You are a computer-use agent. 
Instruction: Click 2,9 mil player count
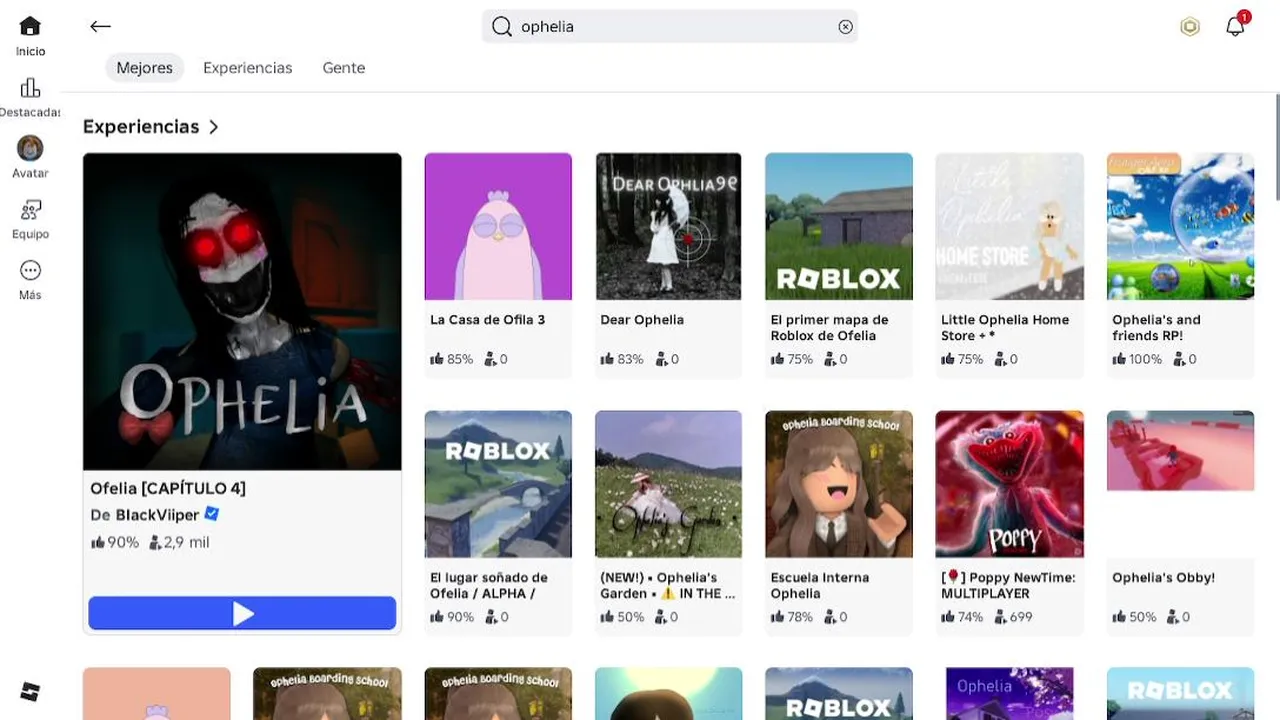(179, 542)
